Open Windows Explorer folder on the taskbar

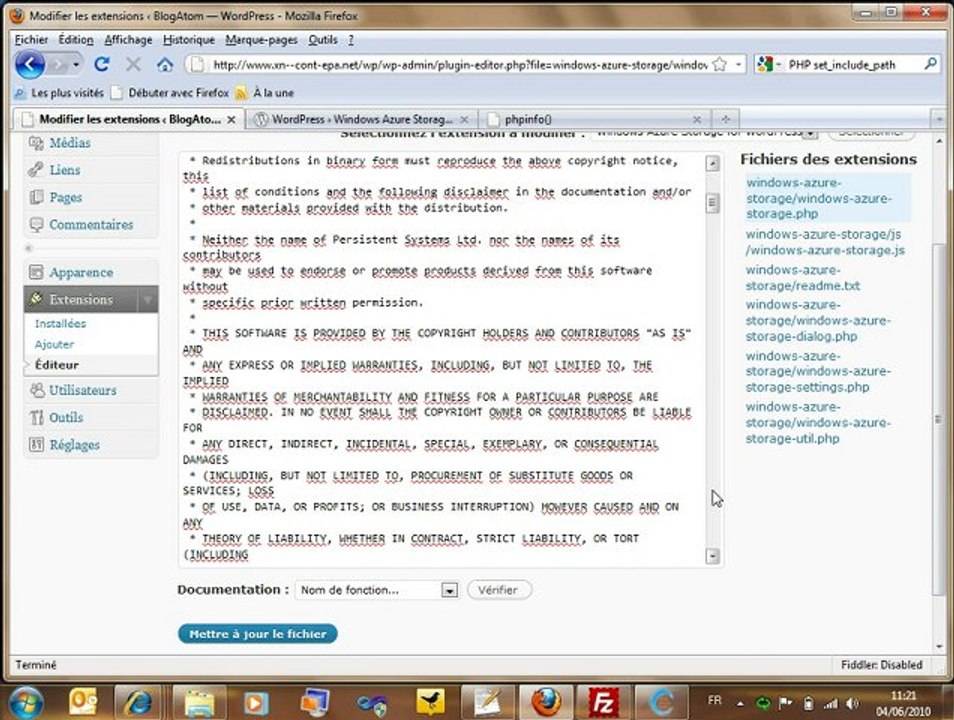tap(200, 702)
